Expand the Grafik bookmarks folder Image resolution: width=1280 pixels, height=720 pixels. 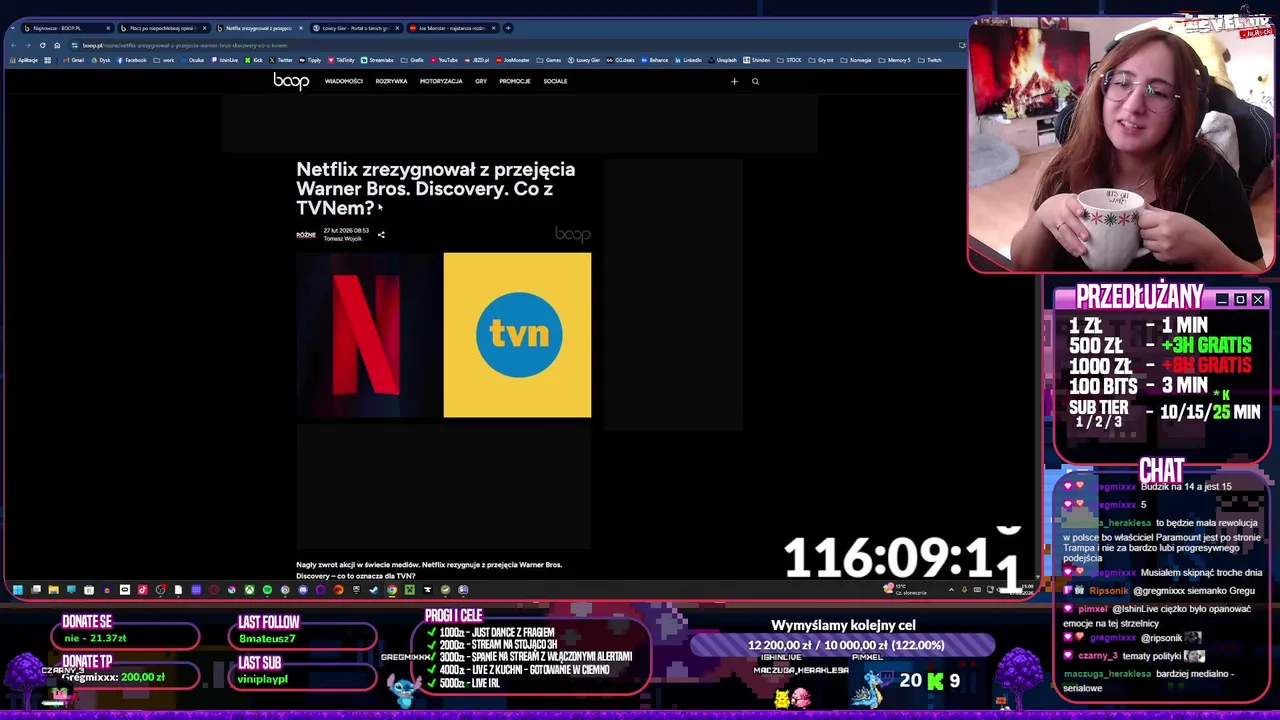pos(413,60)
